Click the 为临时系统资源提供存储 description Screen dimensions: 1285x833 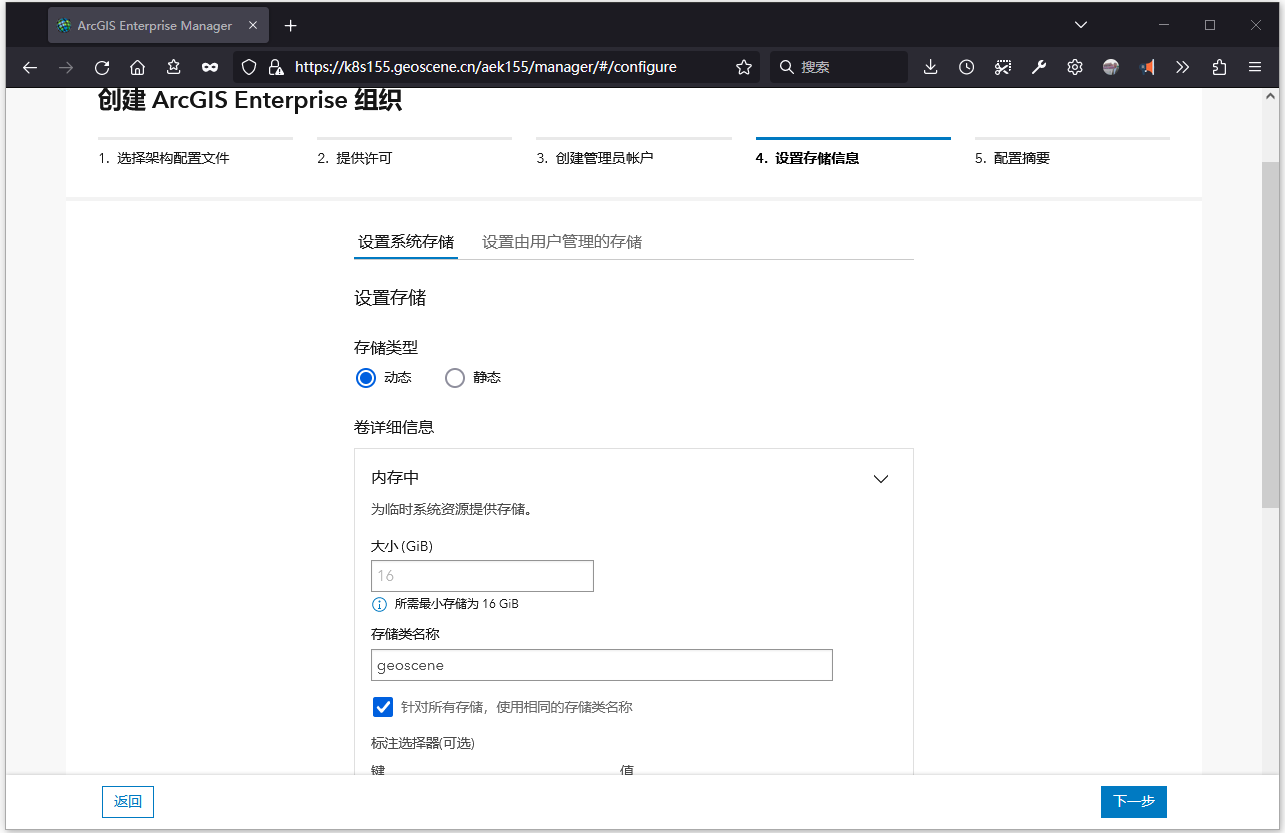(x=451, y=509)
